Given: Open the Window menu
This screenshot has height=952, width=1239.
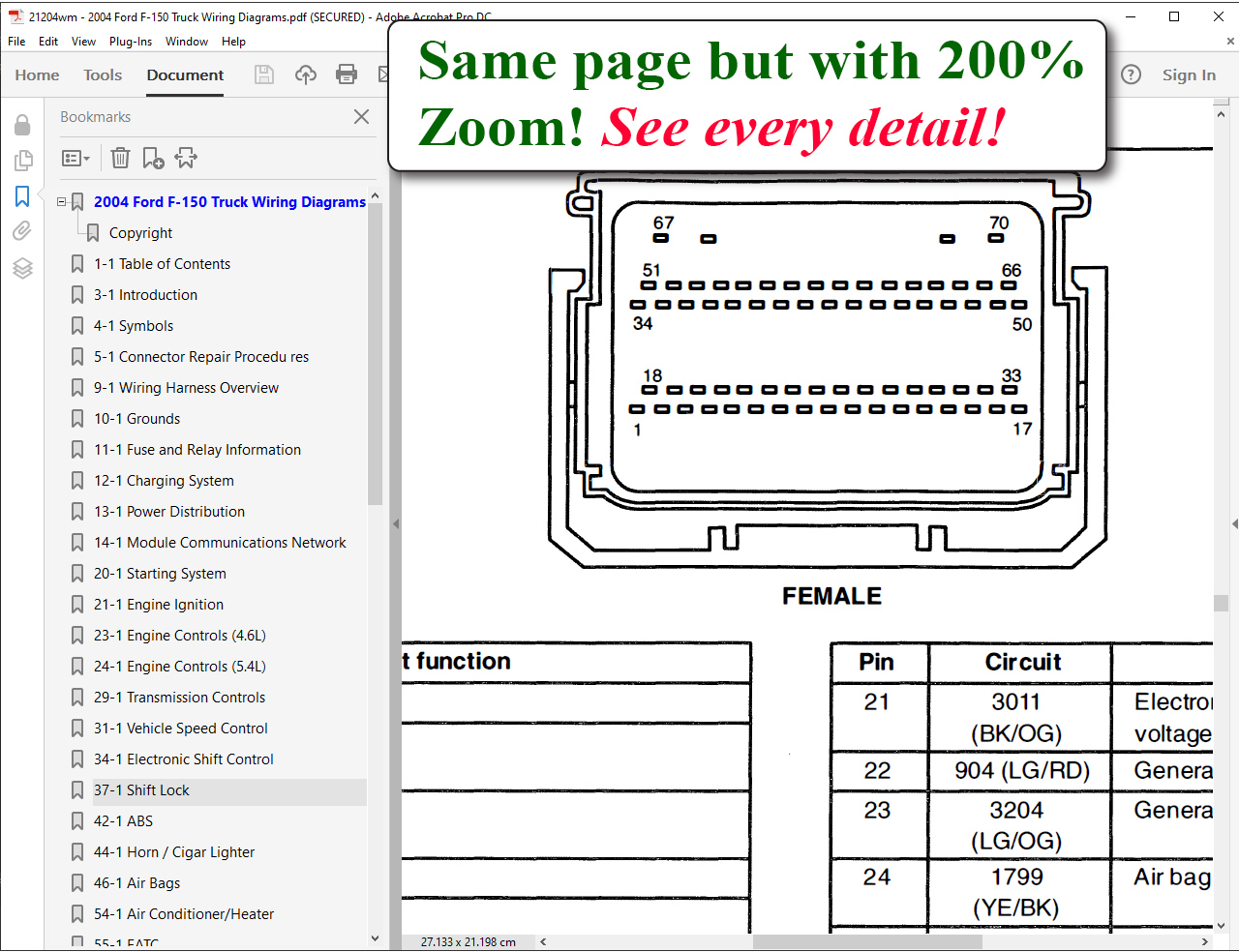Looking at the screenshot, I should coord(187,42).
